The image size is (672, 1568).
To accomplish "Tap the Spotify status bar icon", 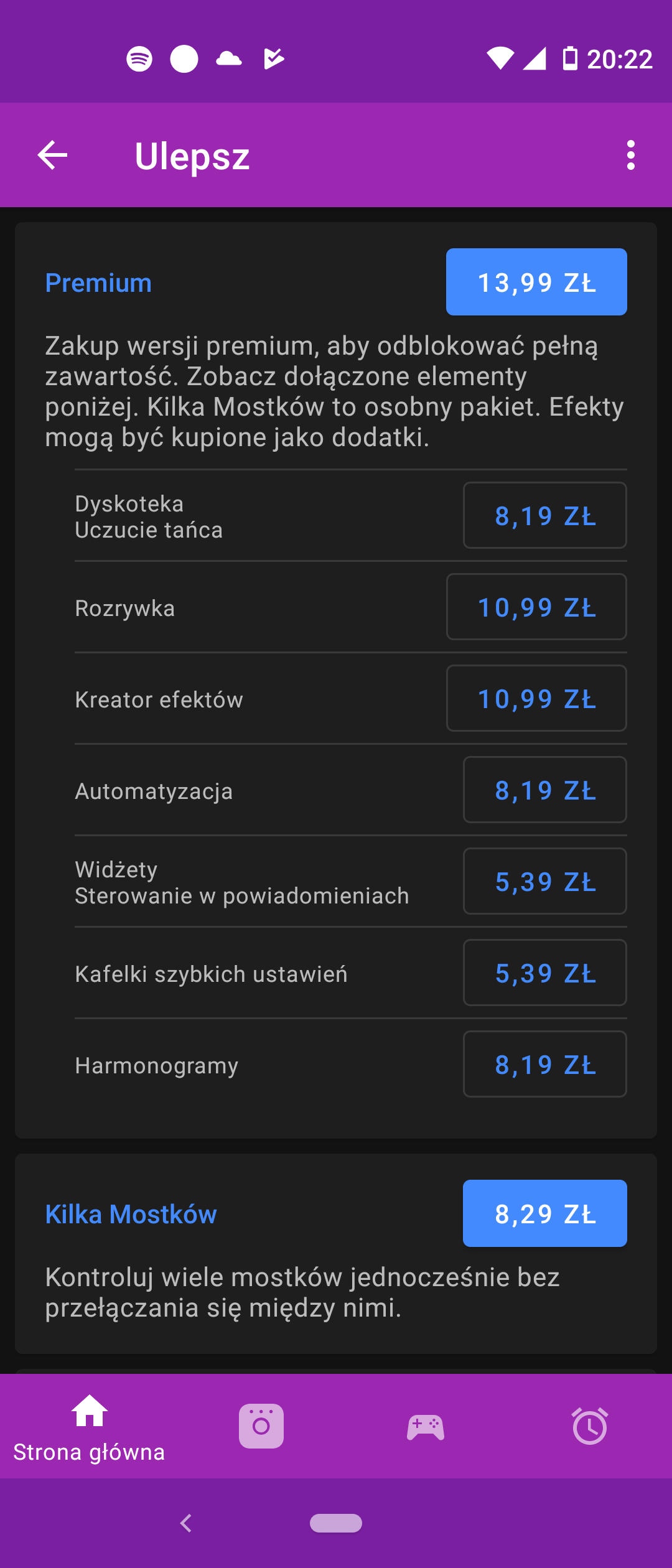I will 139,59.
